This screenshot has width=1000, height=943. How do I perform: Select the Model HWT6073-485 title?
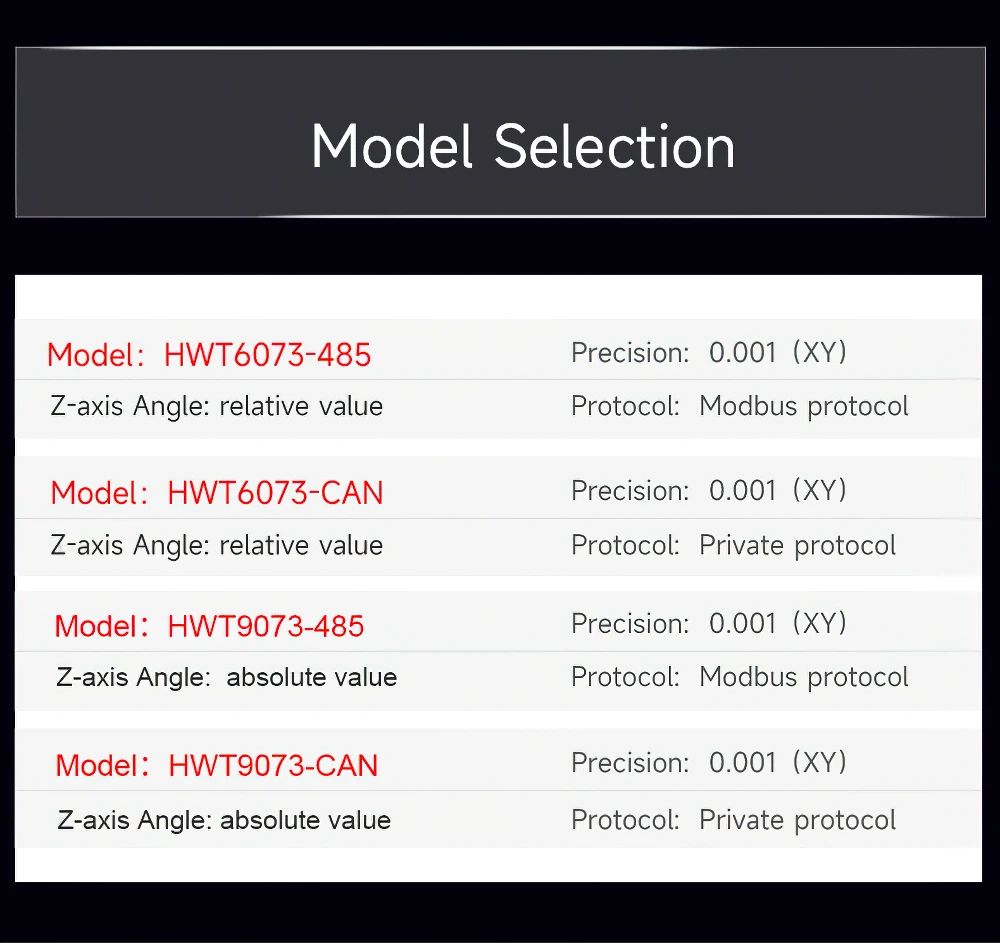(209, 355)
